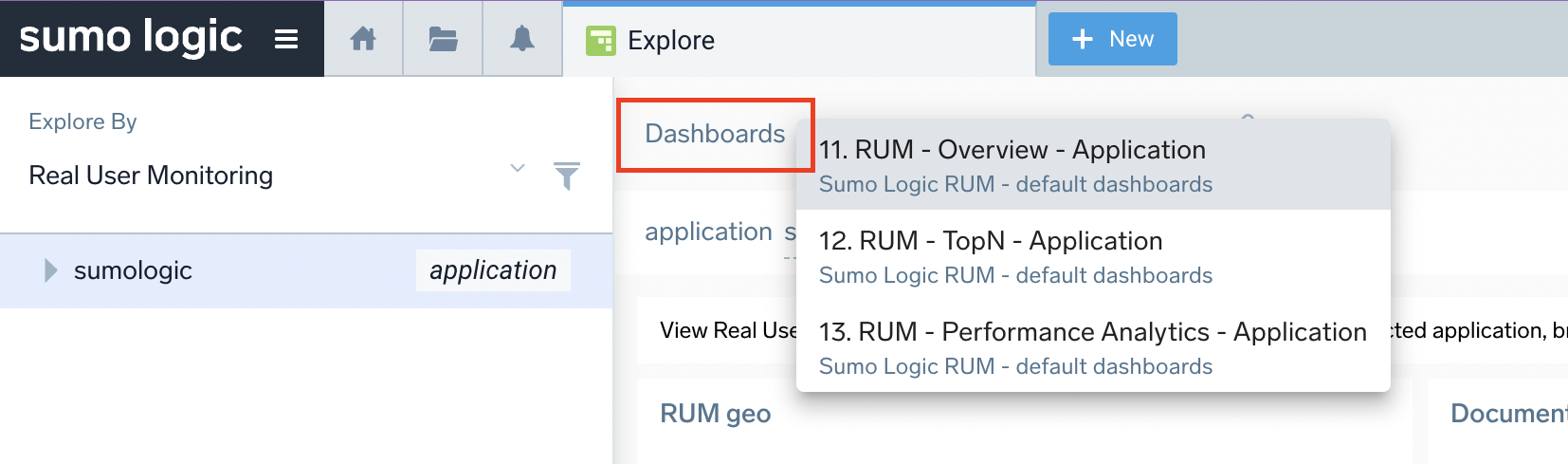This screenshot has height=464, width=1568.
Task: Open the alerts bell icon
Action: click(x=522, y=39)
